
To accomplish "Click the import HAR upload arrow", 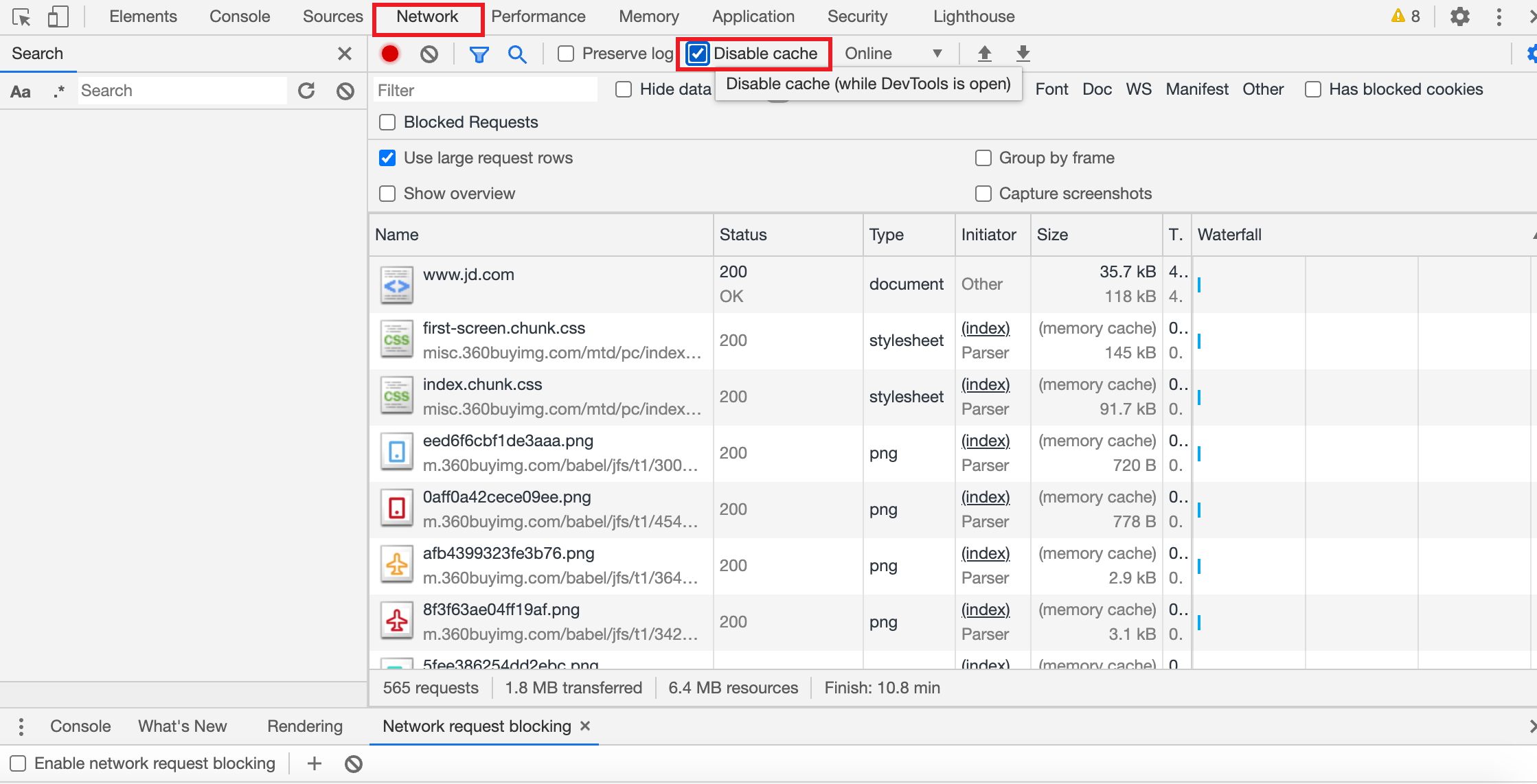I will point(984,54).
